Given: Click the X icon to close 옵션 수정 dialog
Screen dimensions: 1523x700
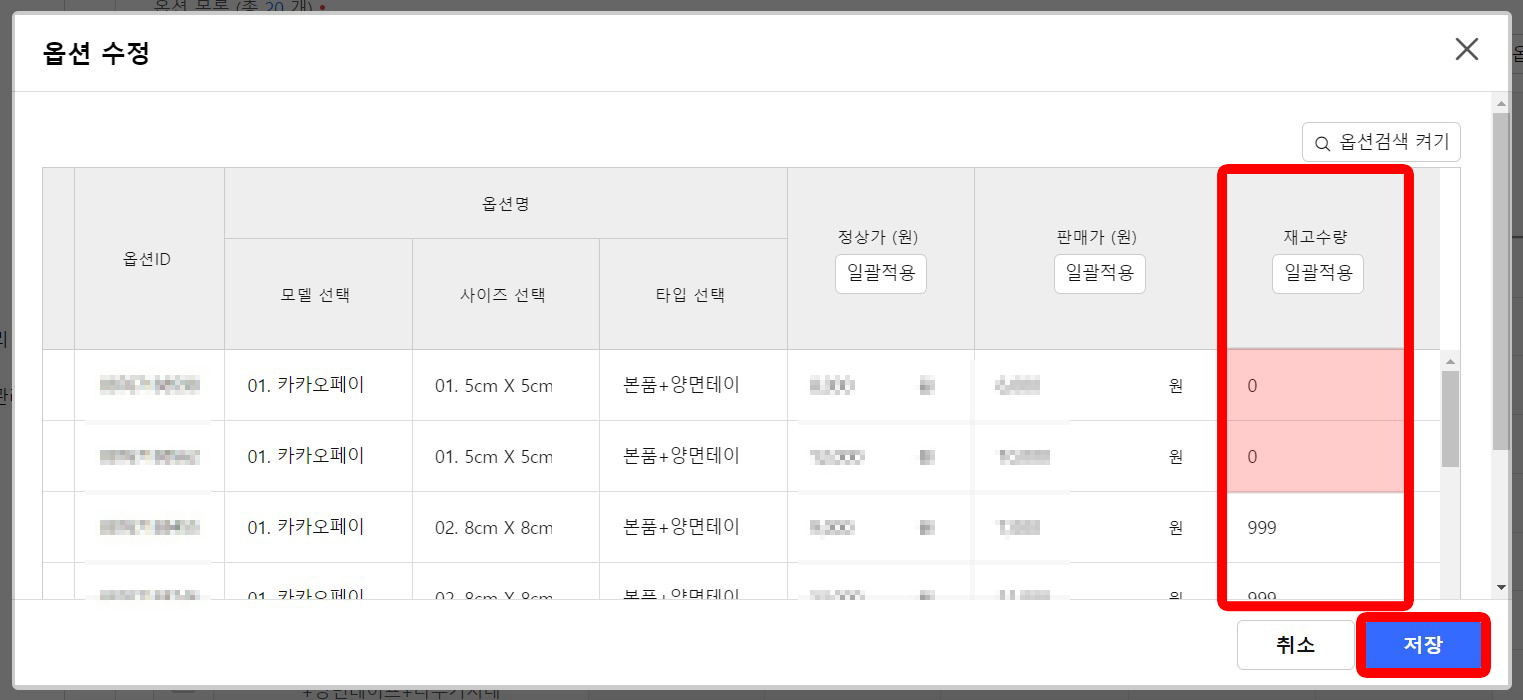Looking at the screenshot, I should [x=1466, y=48].
